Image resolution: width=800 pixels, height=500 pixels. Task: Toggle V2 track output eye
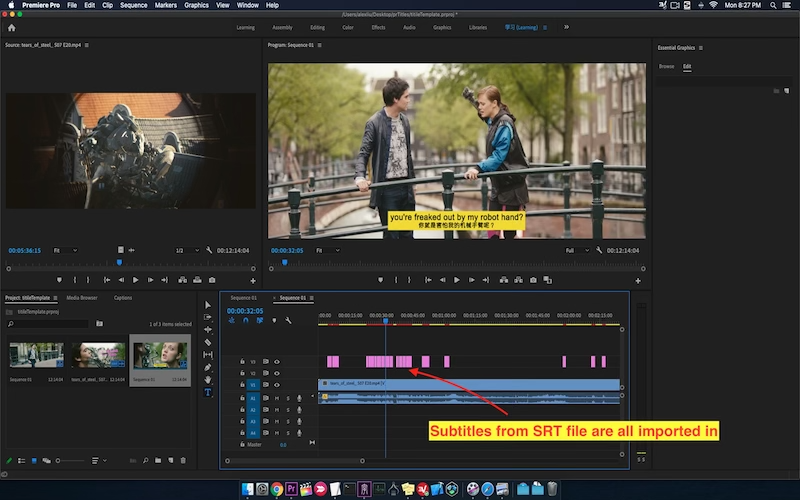(x=277, y=373)
